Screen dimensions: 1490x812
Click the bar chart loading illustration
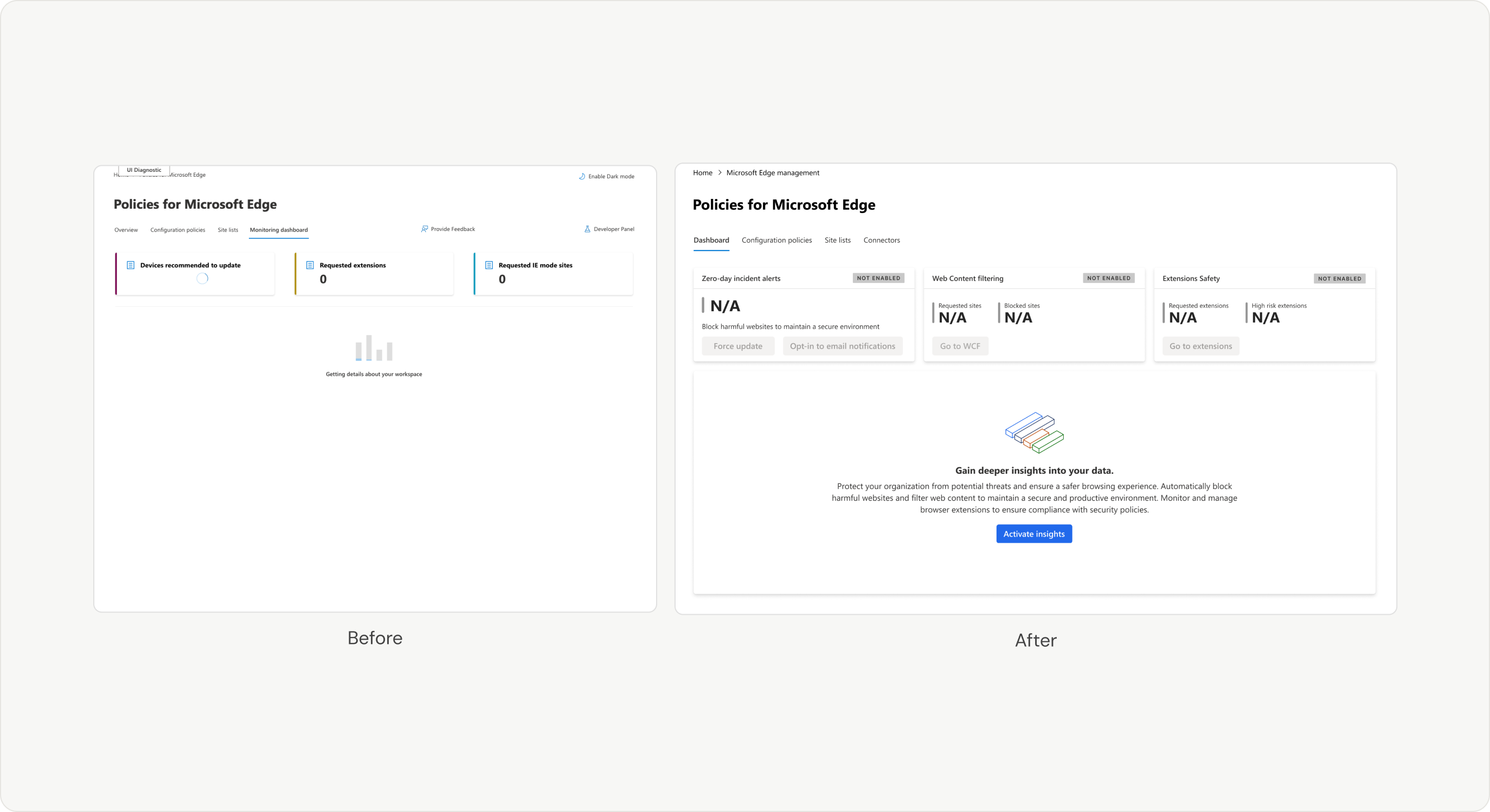(374, 347)
